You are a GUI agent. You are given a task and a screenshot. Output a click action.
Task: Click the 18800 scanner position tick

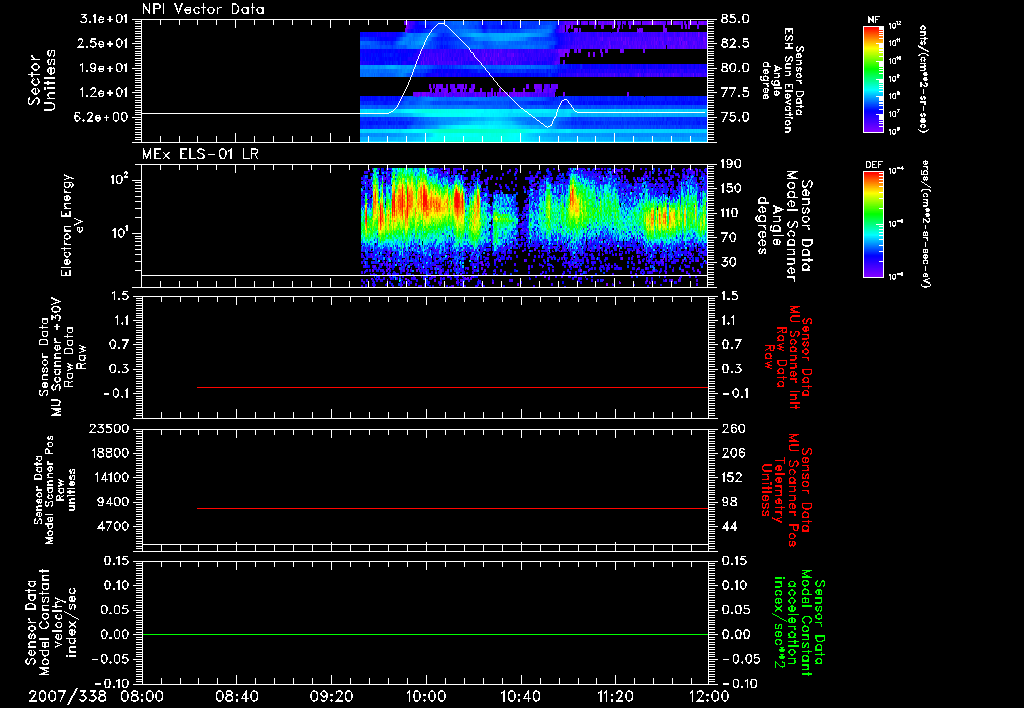click(112, 453)
